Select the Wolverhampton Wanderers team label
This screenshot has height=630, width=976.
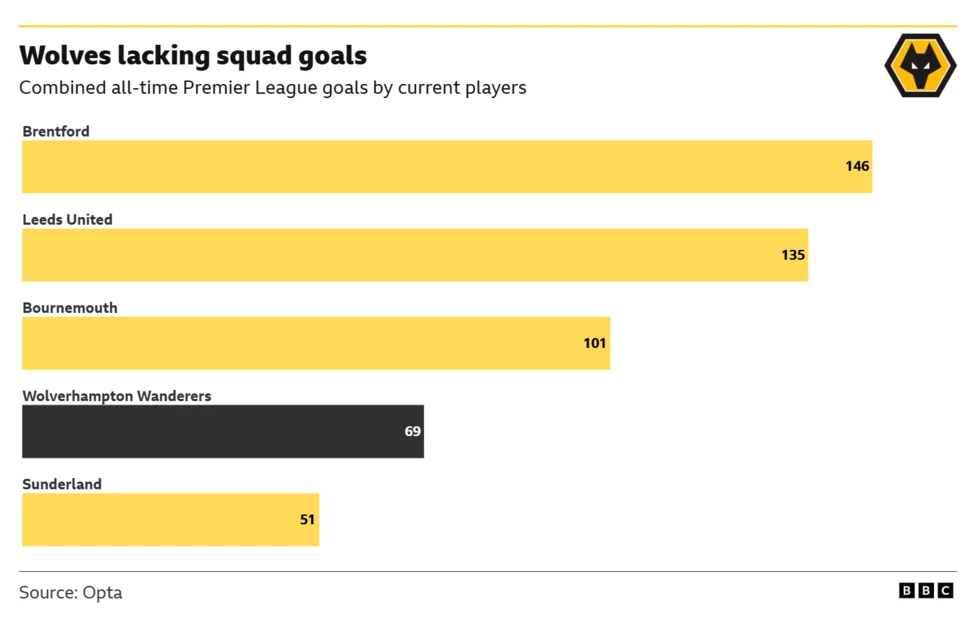pyautogui.click(x=117, y=396)
